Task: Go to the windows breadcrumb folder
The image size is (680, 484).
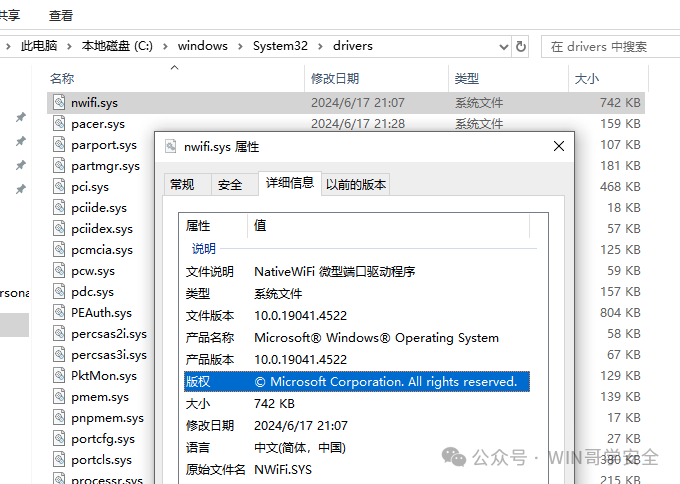Action: [x=203, y=46]
